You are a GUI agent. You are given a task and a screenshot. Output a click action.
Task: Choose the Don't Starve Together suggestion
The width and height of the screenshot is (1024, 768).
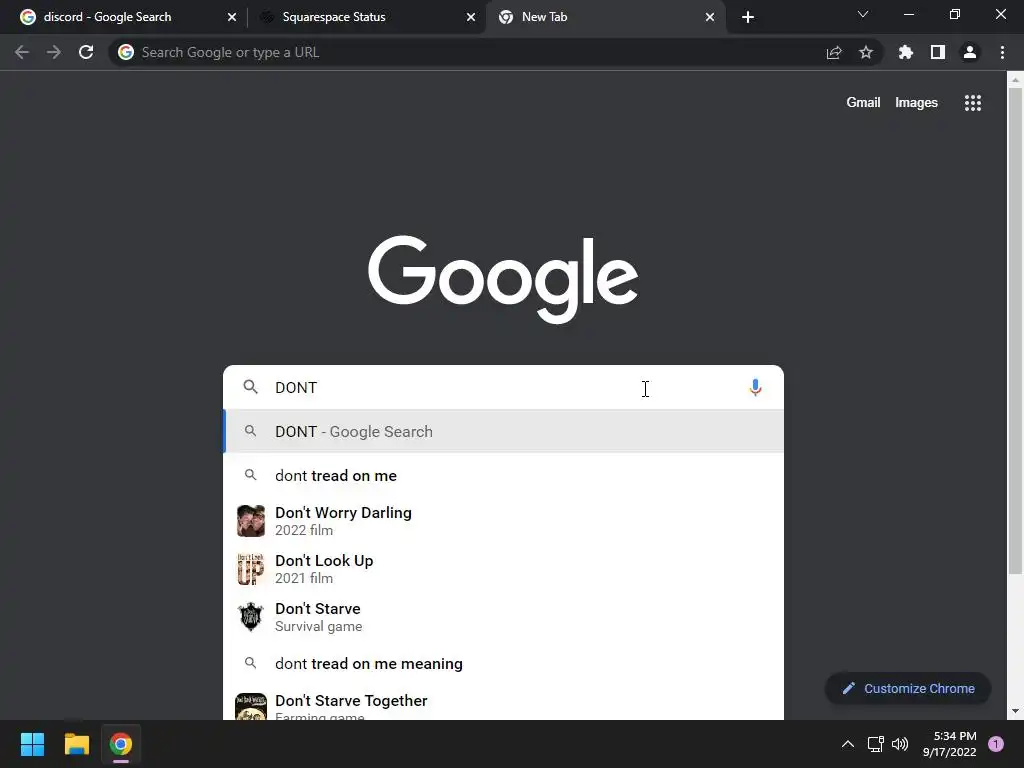(503, 705)
